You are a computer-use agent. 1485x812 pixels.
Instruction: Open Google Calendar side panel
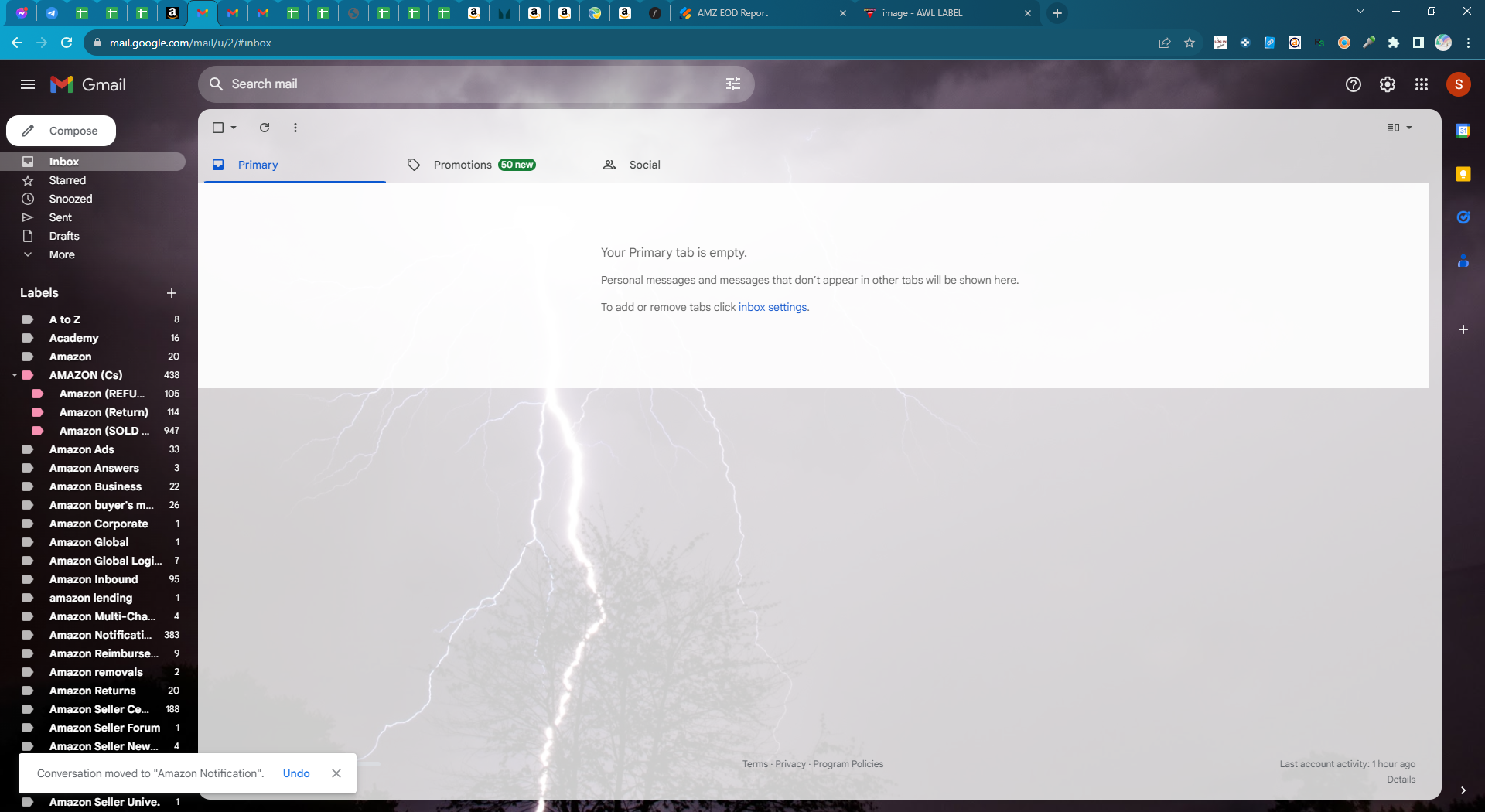pyautogui.click(x=1463, y=131)
